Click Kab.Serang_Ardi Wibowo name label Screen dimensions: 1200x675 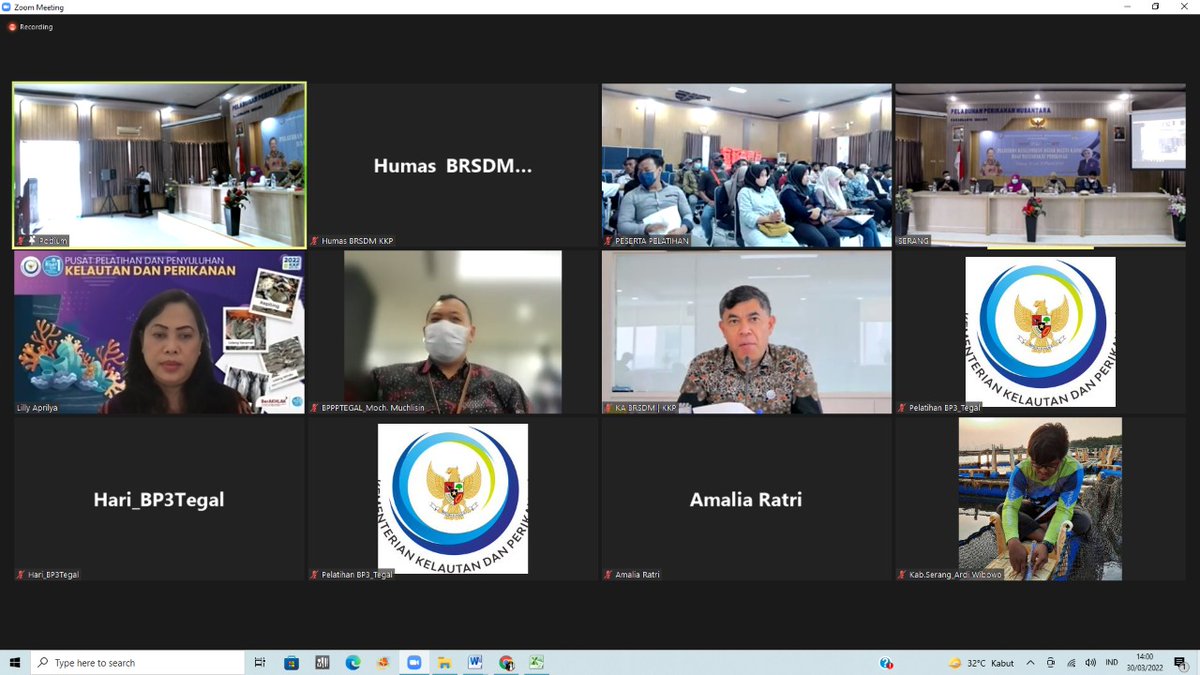954,575
